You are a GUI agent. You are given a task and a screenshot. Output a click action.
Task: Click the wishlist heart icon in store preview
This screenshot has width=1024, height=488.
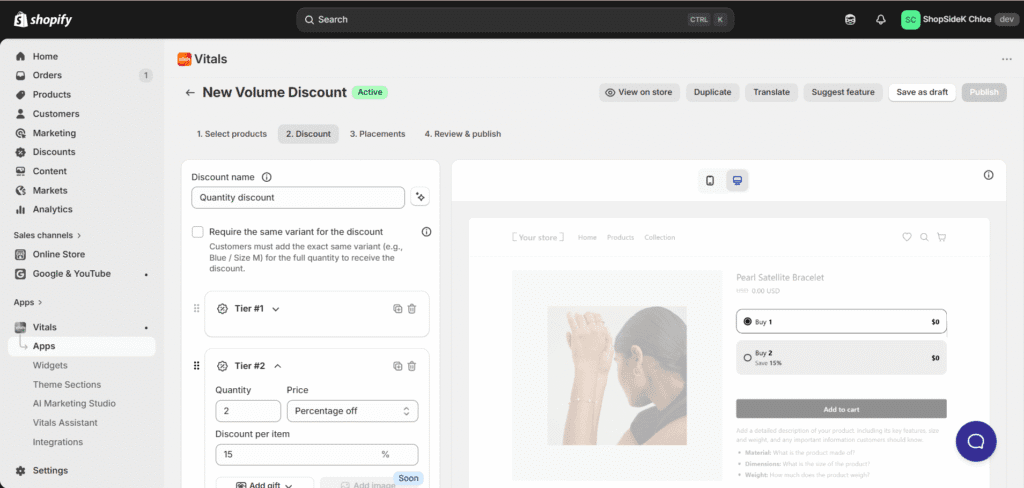[906, 237]
